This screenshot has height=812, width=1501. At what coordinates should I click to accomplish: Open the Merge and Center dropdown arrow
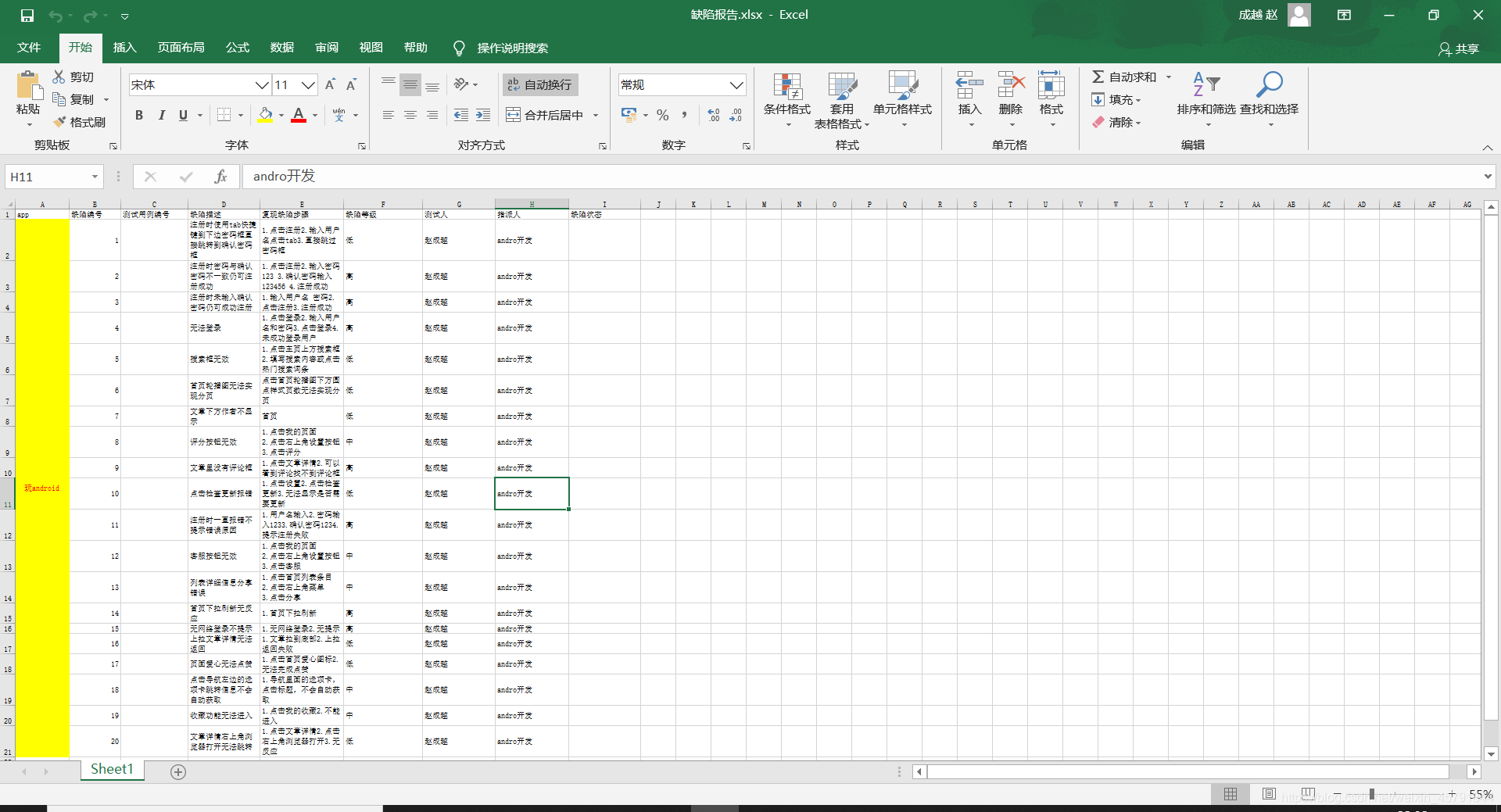click(596, 115)
